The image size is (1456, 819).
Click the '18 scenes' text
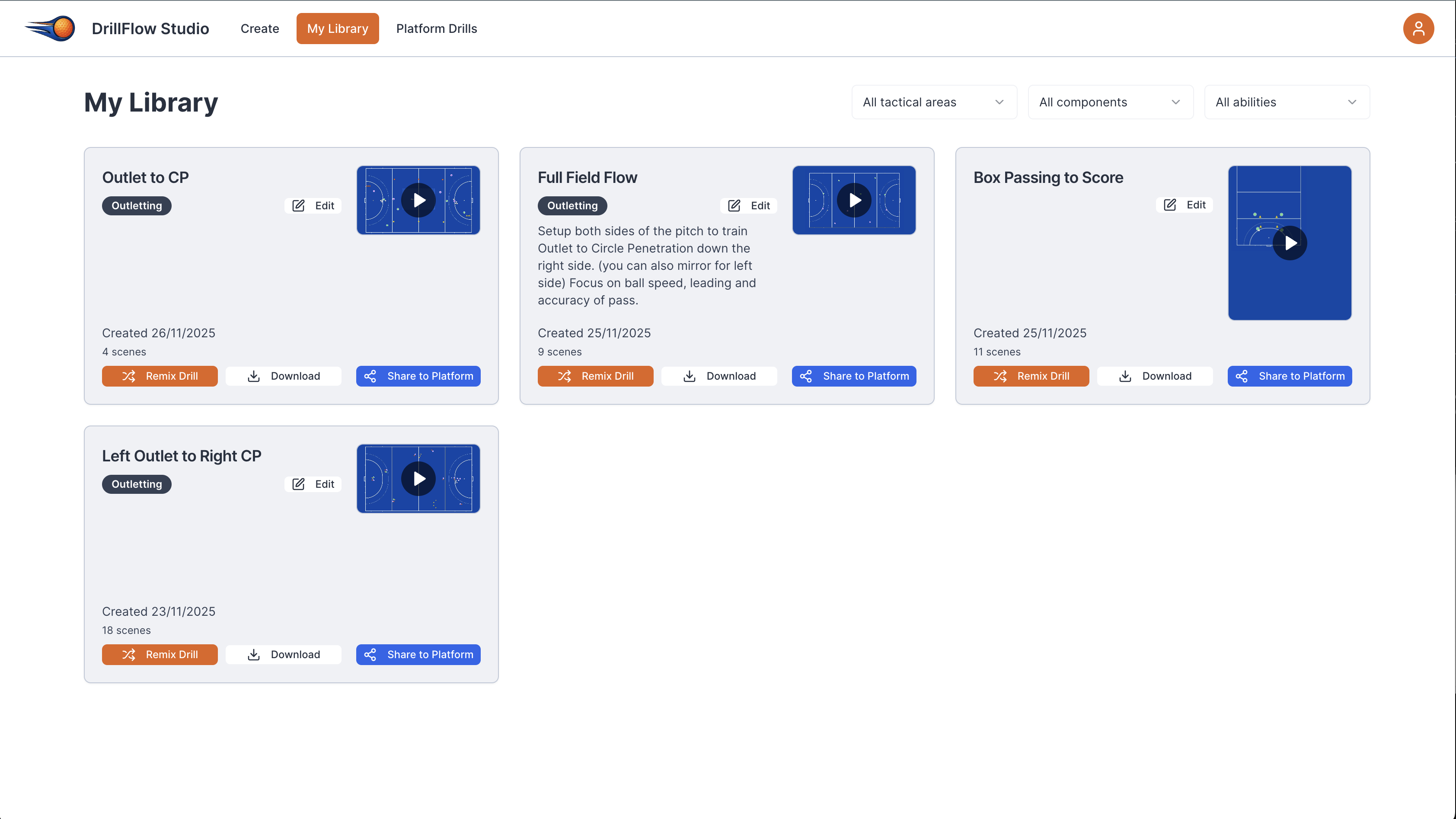pos(126,630)
